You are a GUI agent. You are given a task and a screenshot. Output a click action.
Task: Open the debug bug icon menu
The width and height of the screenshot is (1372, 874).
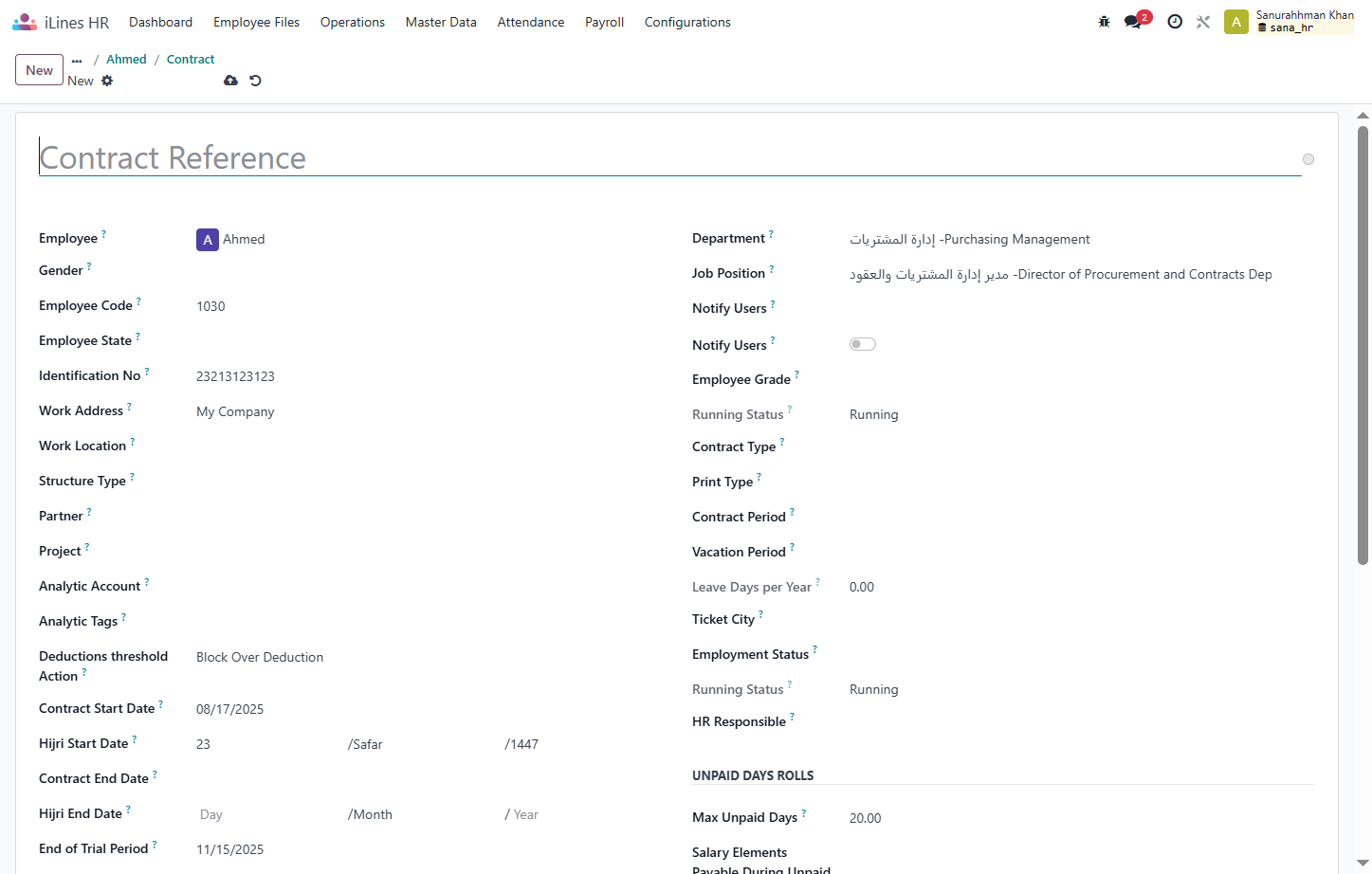(1104, 22)
